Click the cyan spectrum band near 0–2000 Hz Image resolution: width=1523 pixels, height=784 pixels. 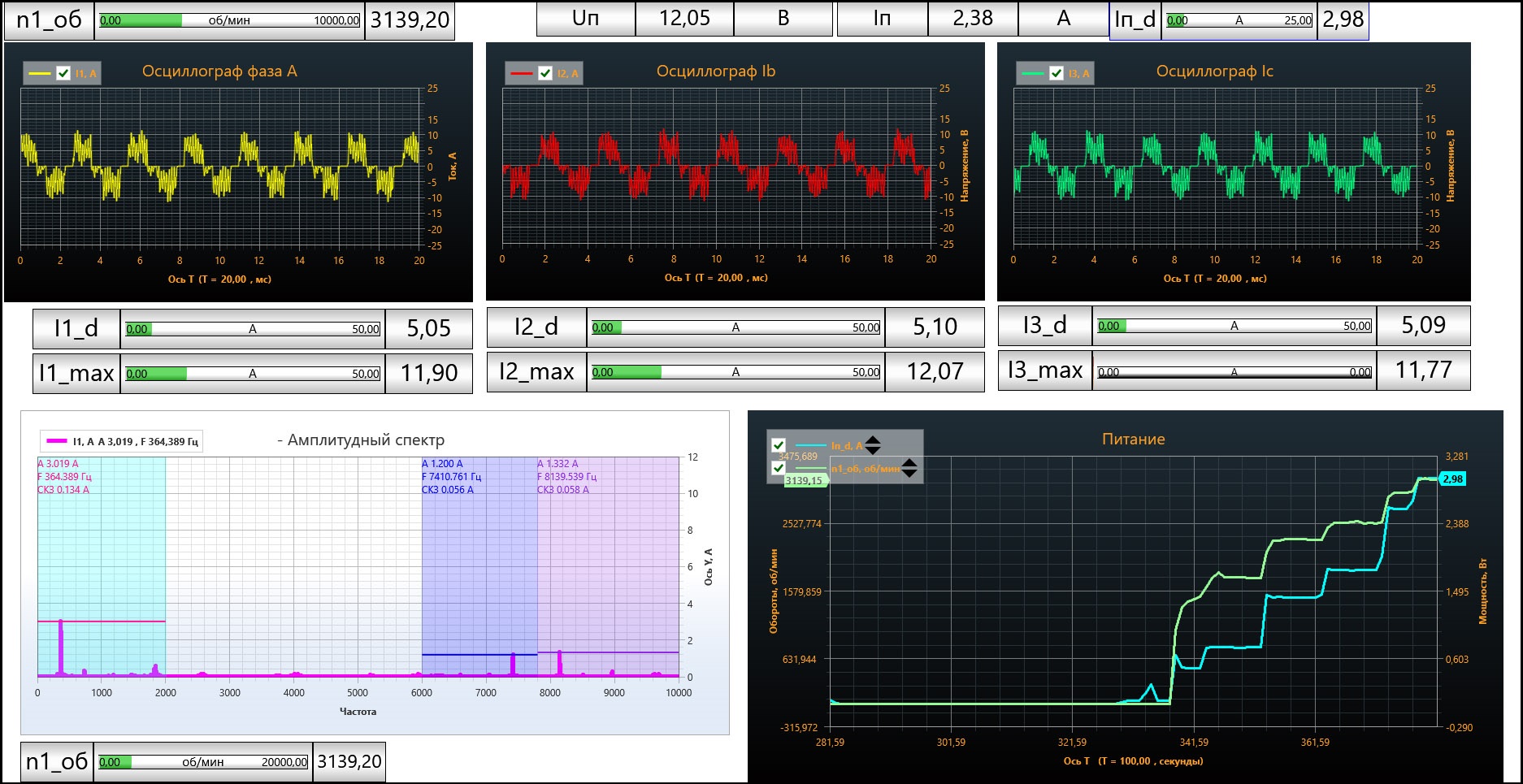102,566
